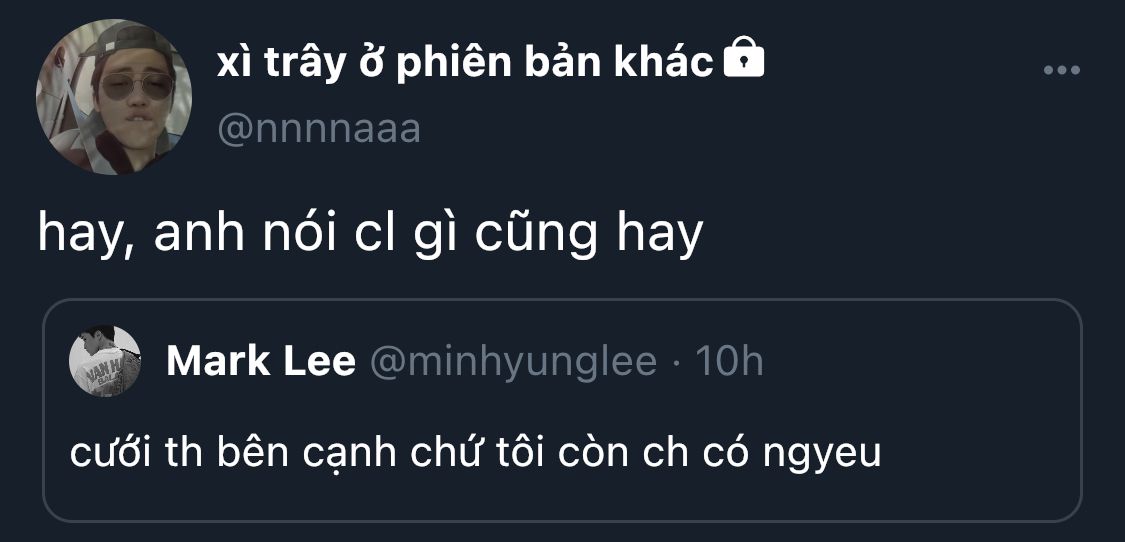Open the @minhyunglee handle link
Viewport: 1125px width, 542px height.
click(x=513, y=362)
